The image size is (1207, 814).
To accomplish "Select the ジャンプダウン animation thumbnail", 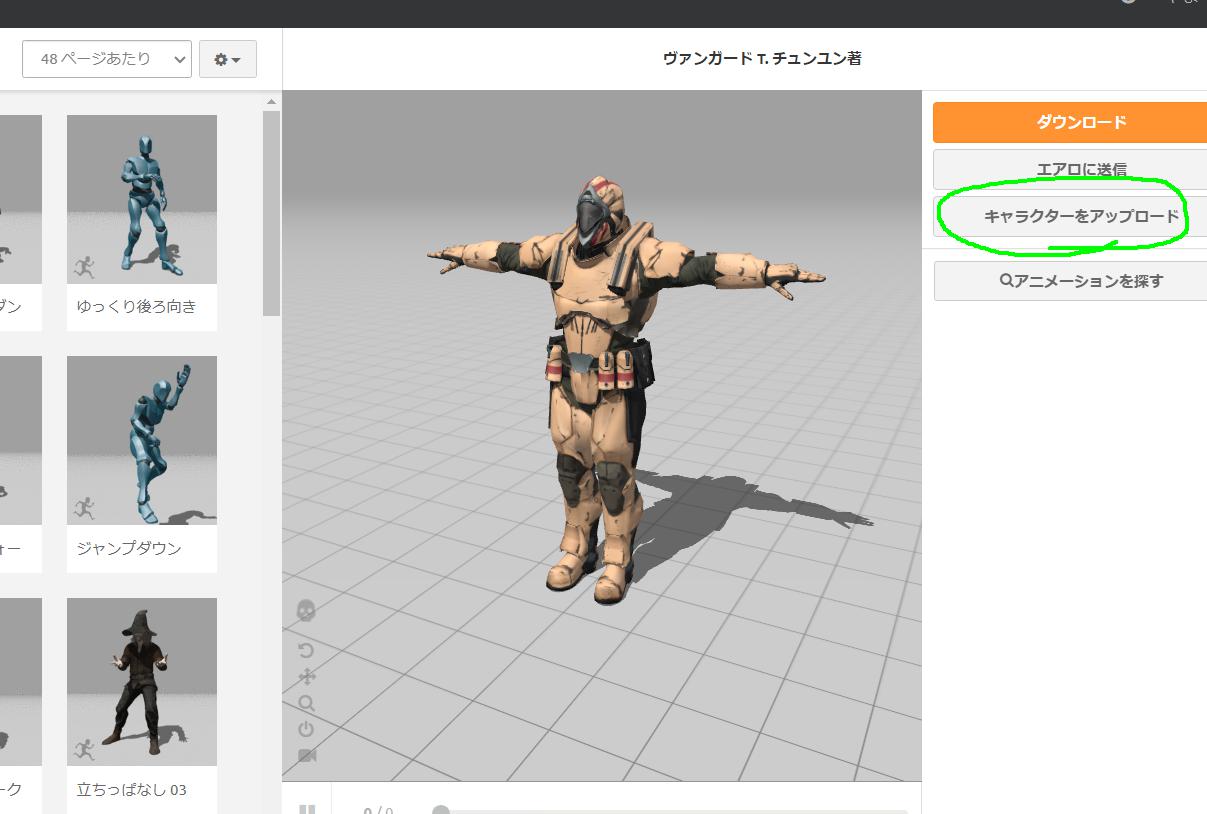I will pyautogui.click(x=142, y=441).
